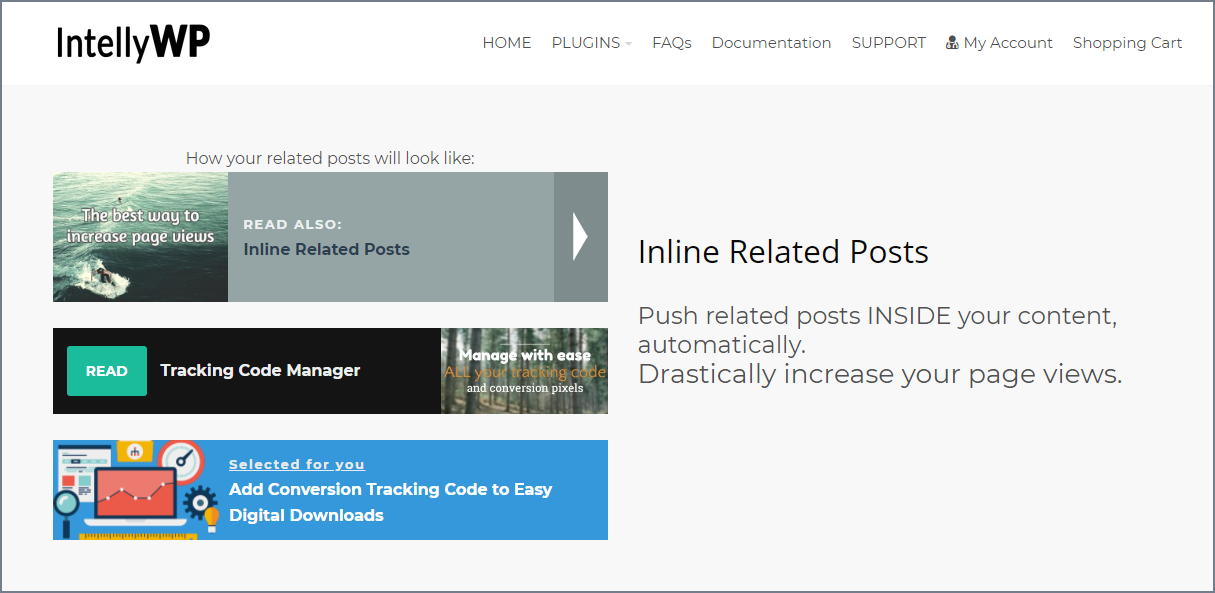Click the IntellyWP logo

(133, 43)
